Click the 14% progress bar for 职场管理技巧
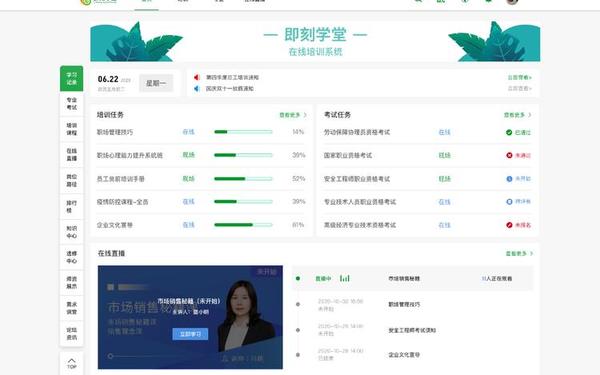 tap(243, 132)
